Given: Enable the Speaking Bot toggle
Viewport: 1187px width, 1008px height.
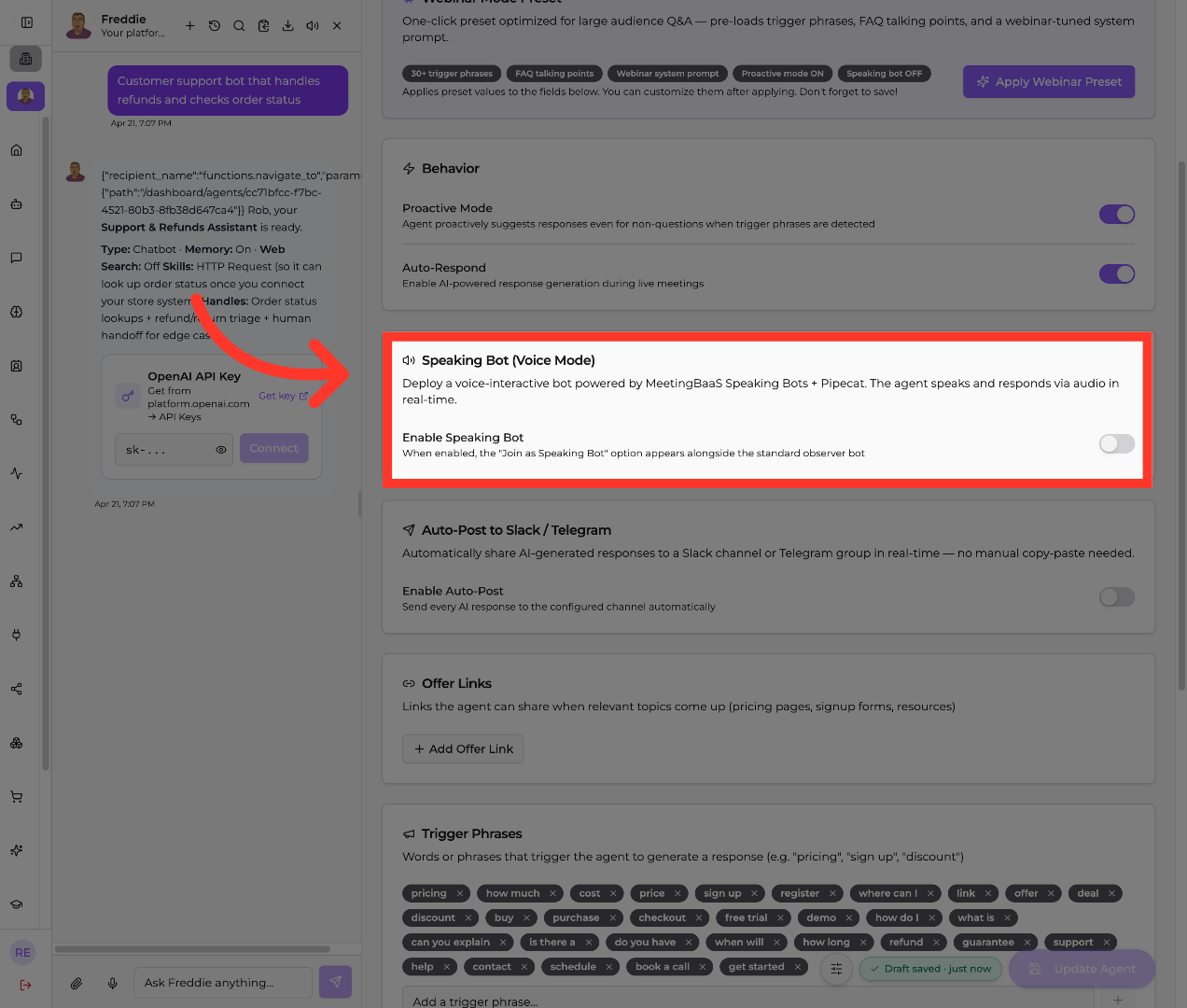Looking at the screenshot, I should coord(1117,444).
